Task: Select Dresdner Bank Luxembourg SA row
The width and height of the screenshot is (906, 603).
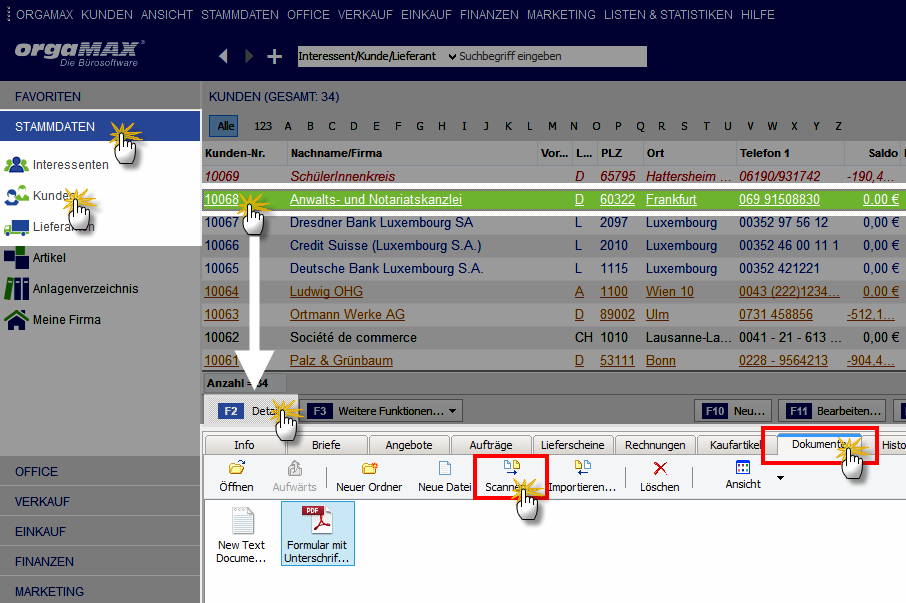Action: (x=554, y=222)
